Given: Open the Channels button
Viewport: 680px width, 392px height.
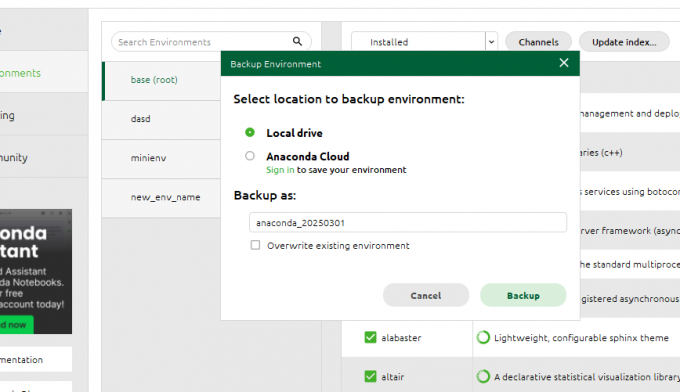Looking at the screenshot, I should click(539, 42).
